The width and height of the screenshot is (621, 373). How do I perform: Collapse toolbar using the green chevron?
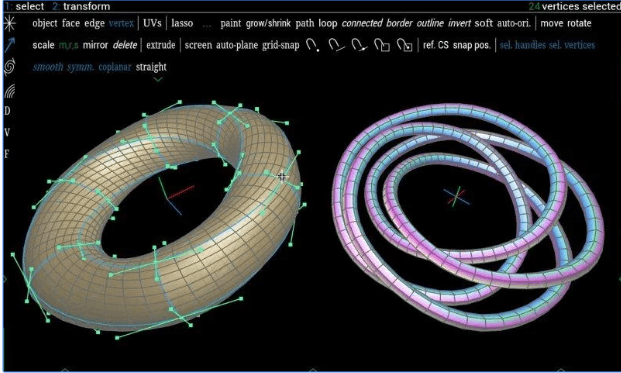click(158, 80)
